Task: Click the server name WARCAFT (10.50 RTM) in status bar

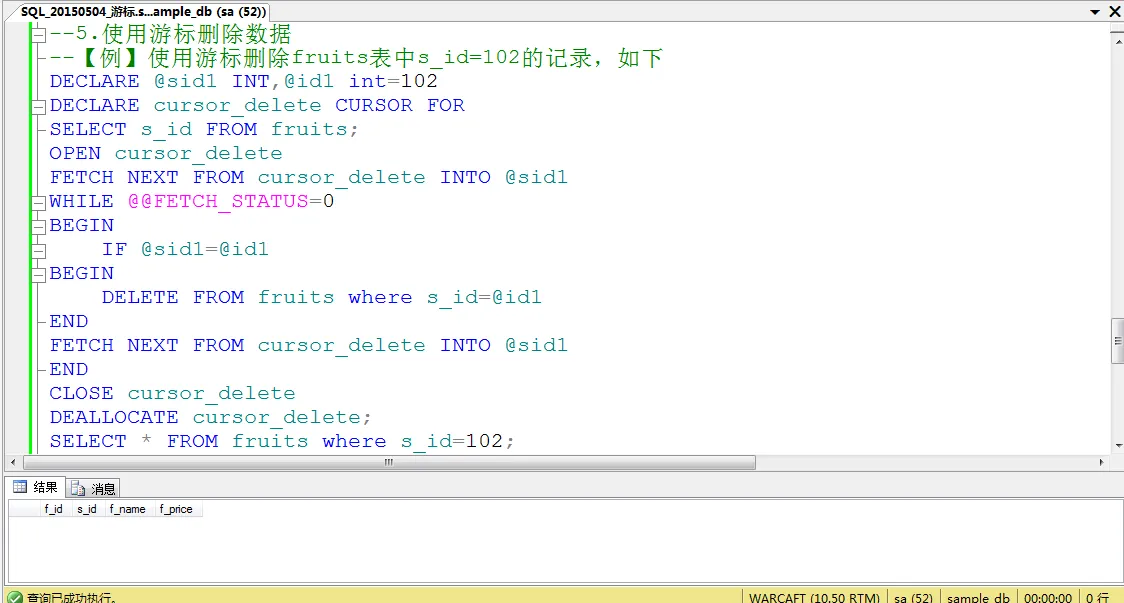Action: pyautogui.click(x=814, y=597)
